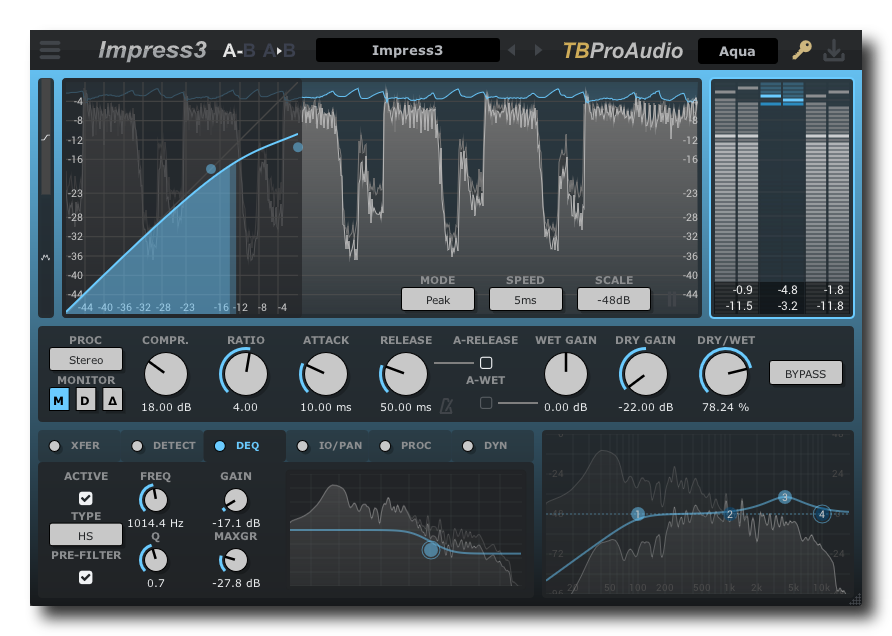This screenshot has width=892, height=636.
Task: Select the Aqua theme button
Action: [737, 51]
